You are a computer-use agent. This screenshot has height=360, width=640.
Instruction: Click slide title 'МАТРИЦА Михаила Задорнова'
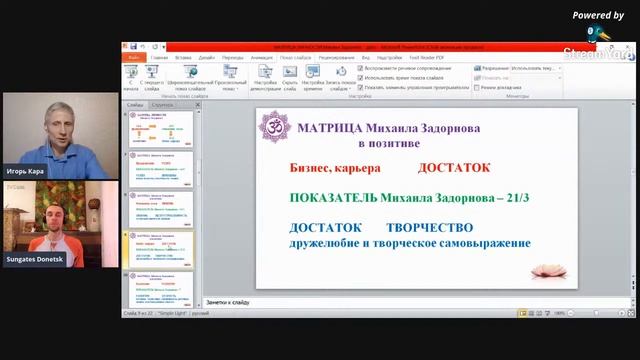389,128
